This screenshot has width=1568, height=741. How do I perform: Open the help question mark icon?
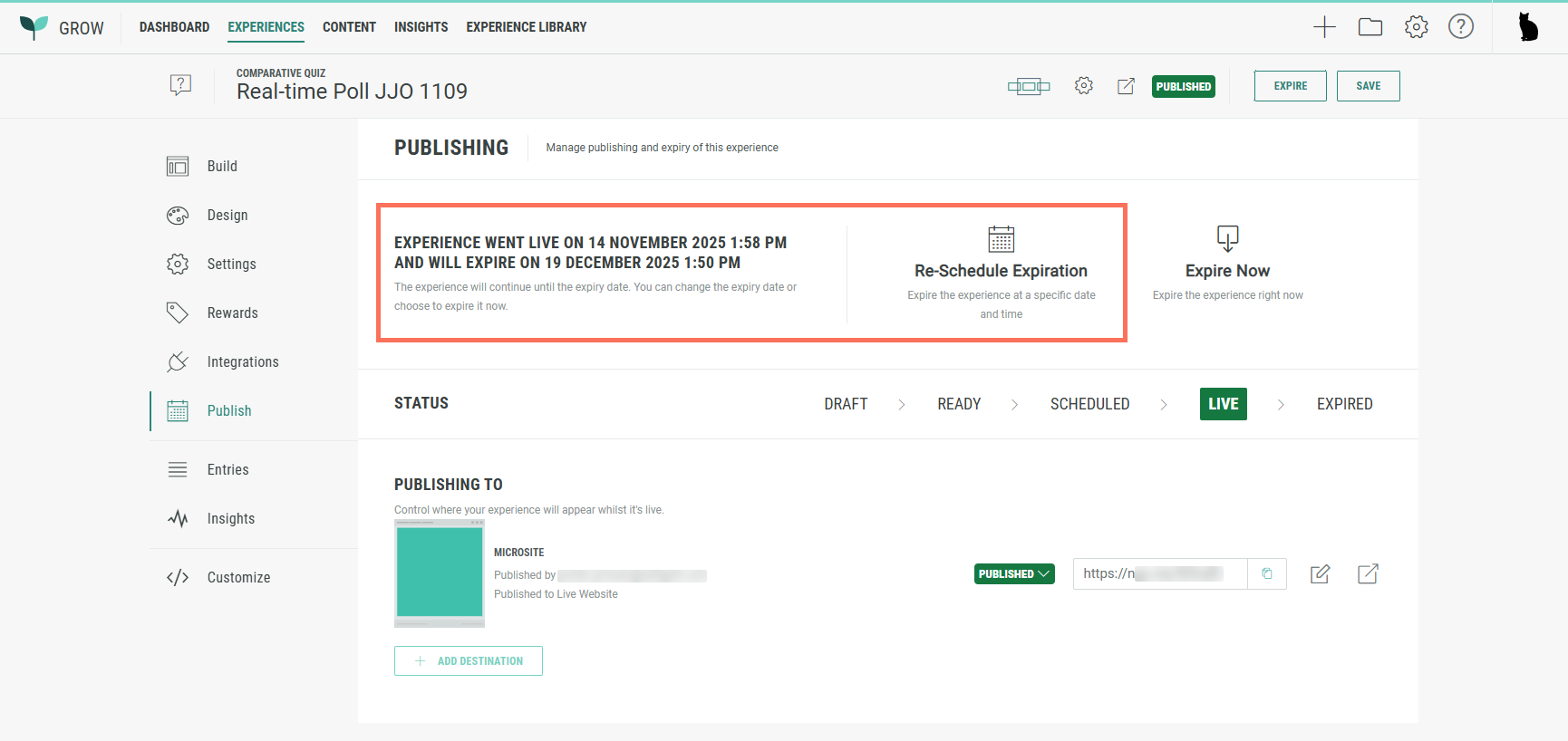point(1460,27)
